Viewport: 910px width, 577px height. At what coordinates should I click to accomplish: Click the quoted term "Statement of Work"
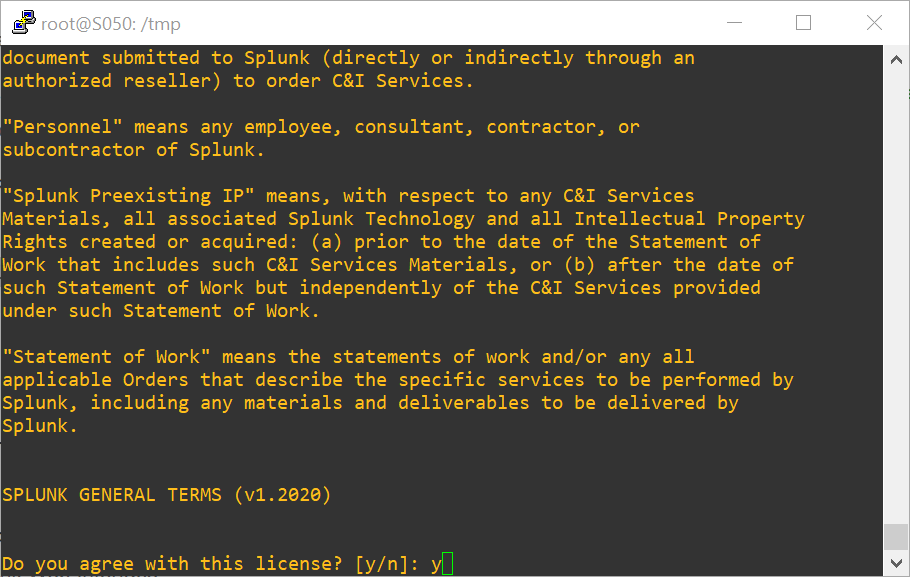[x=107, y=356]
